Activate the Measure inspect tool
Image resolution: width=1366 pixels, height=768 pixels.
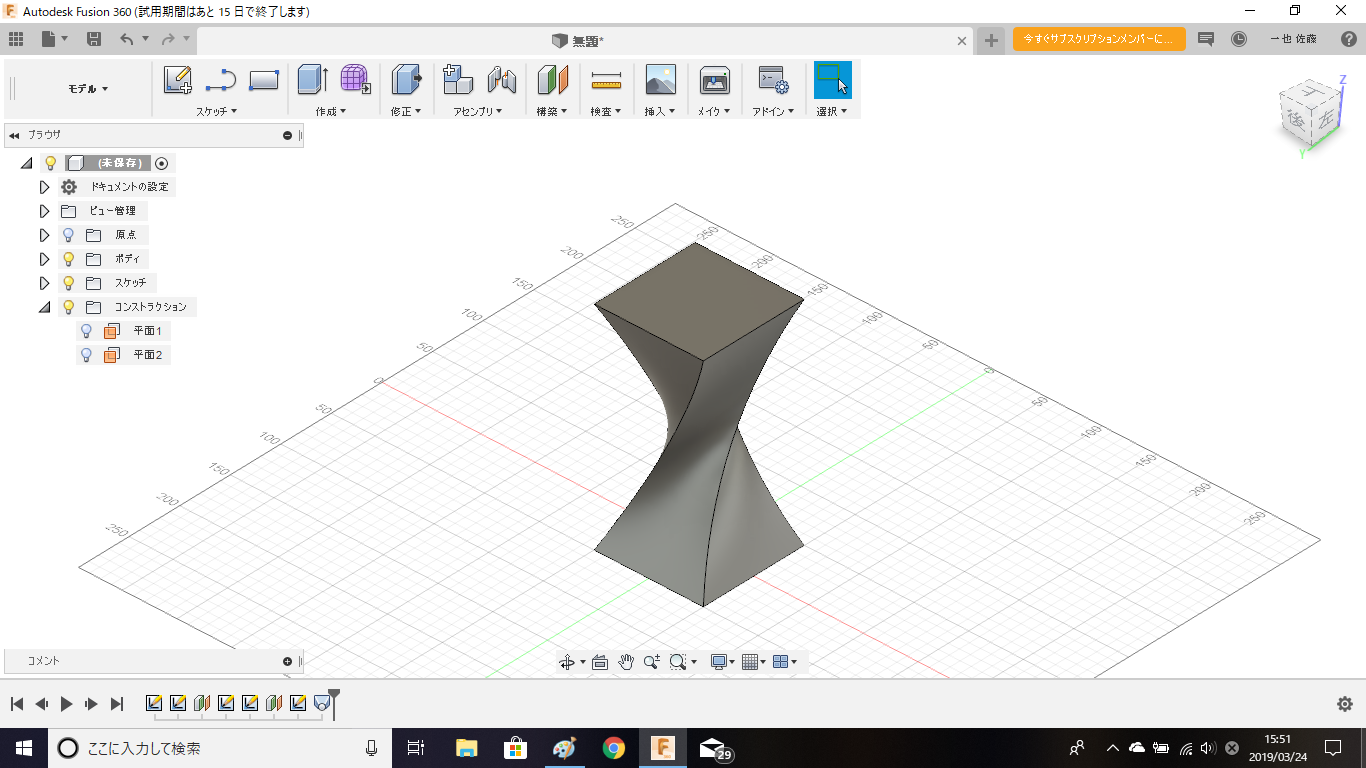pyautogui.click(x=606, y=80)
